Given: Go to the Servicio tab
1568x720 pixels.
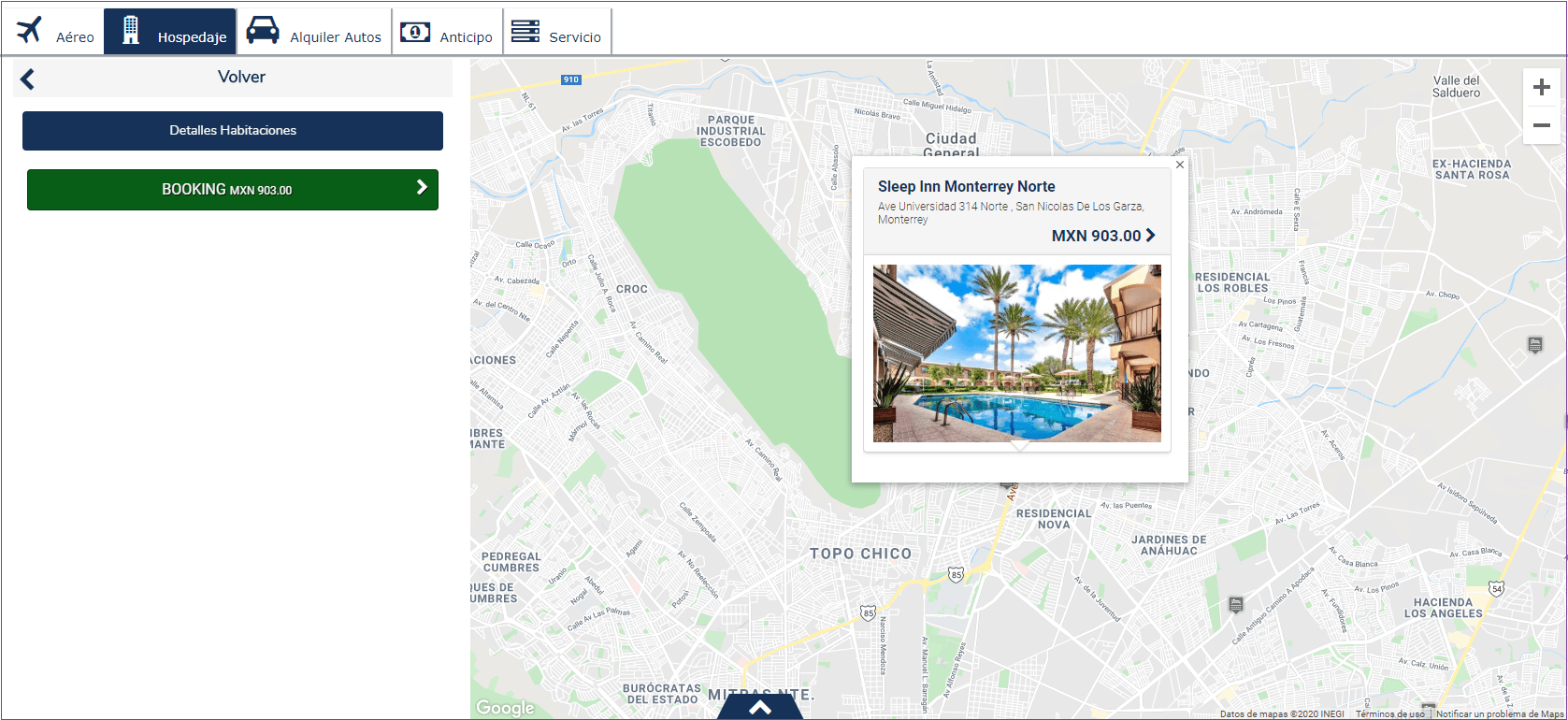Looking at the screenshot, I should [557, 32].
